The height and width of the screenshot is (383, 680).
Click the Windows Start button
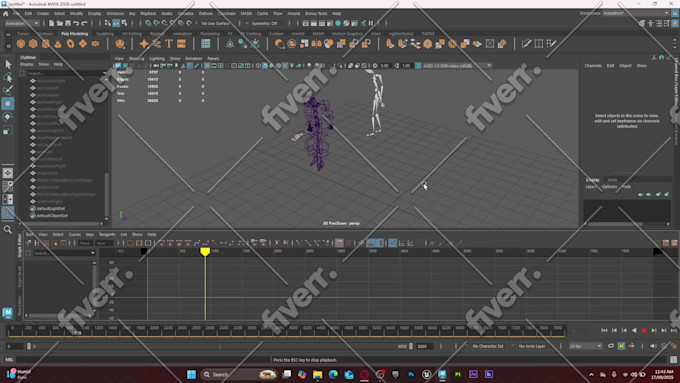pyautogui.click(x=191, y=374)
